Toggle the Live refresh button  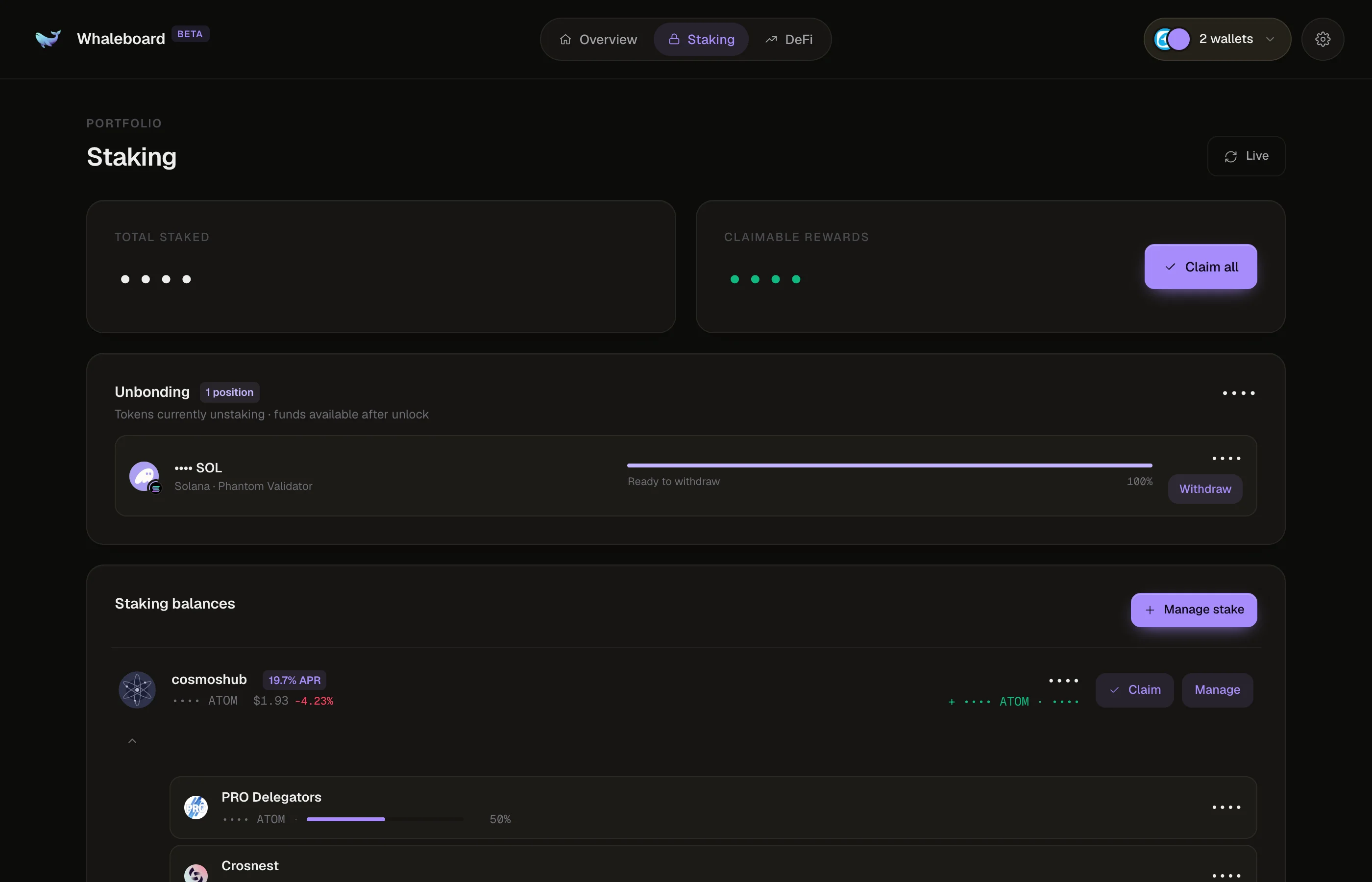coord(1246,156)
